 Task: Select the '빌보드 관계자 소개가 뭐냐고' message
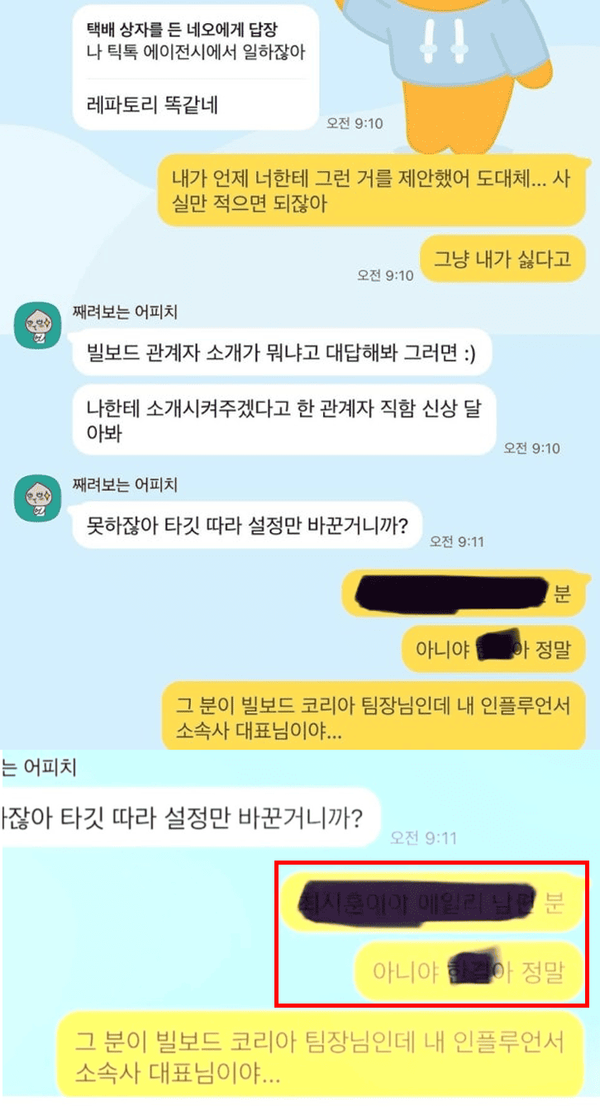coord(282,352)
